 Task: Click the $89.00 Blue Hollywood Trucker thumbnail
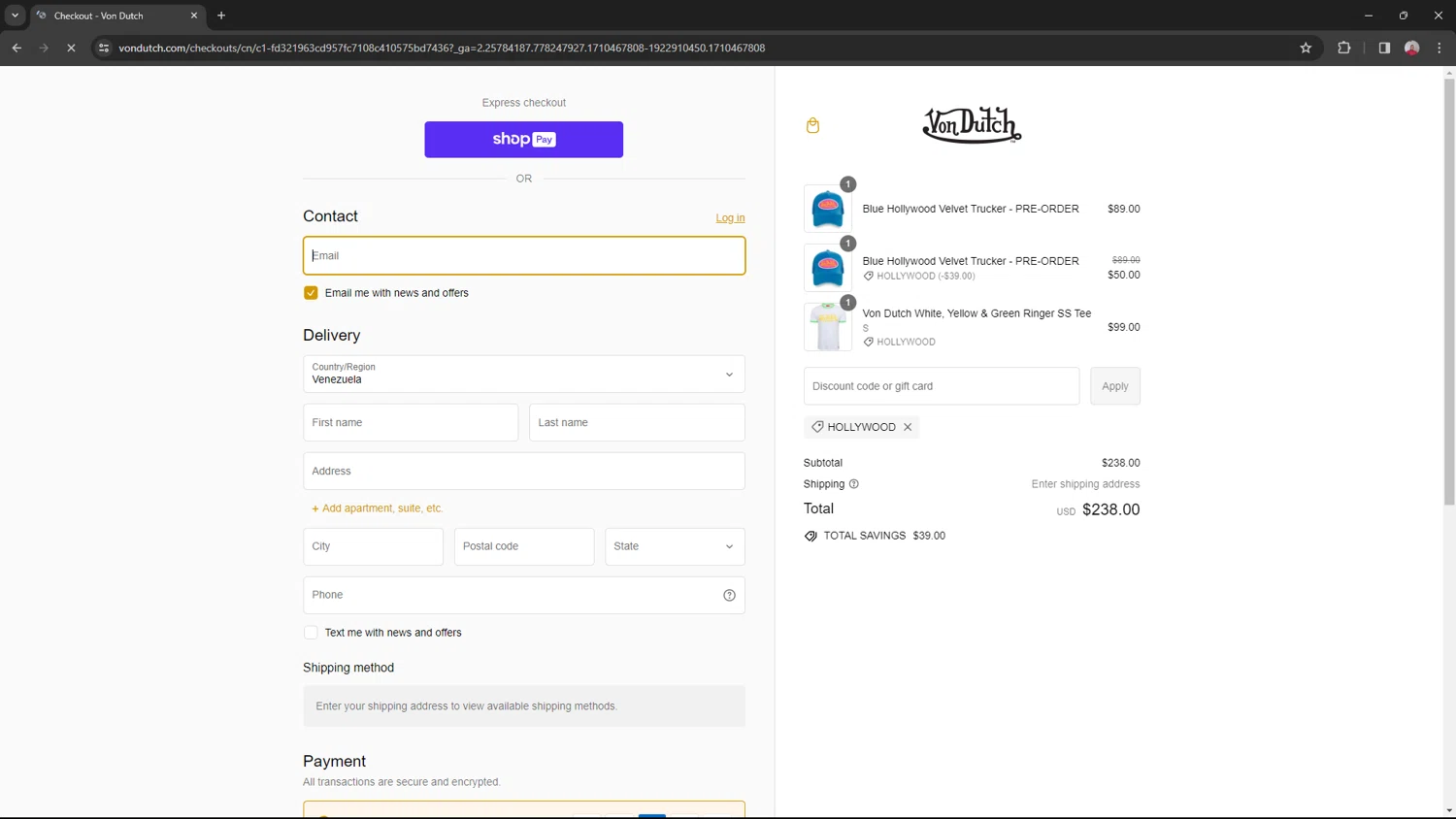[828, 209]
